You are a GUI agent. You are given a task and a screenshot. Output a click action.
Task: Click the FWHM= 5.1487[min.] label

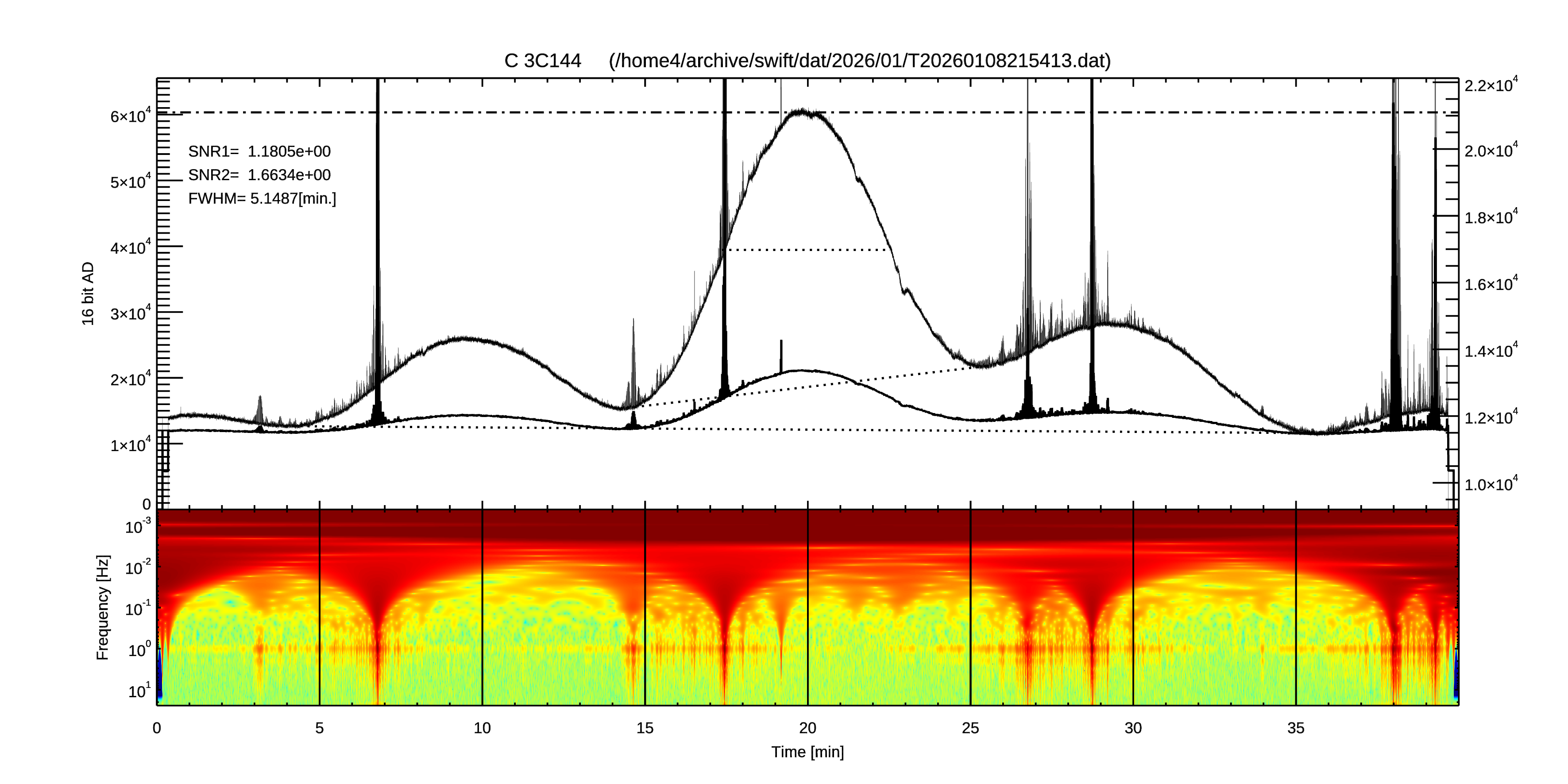click(262, 199)
